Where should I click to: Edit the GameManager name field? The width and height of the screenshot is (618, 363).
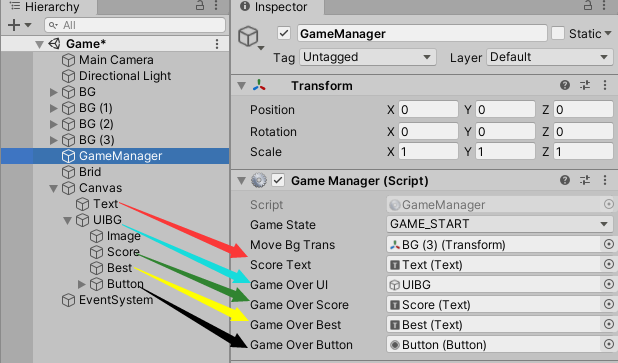(x=422, y=34)
